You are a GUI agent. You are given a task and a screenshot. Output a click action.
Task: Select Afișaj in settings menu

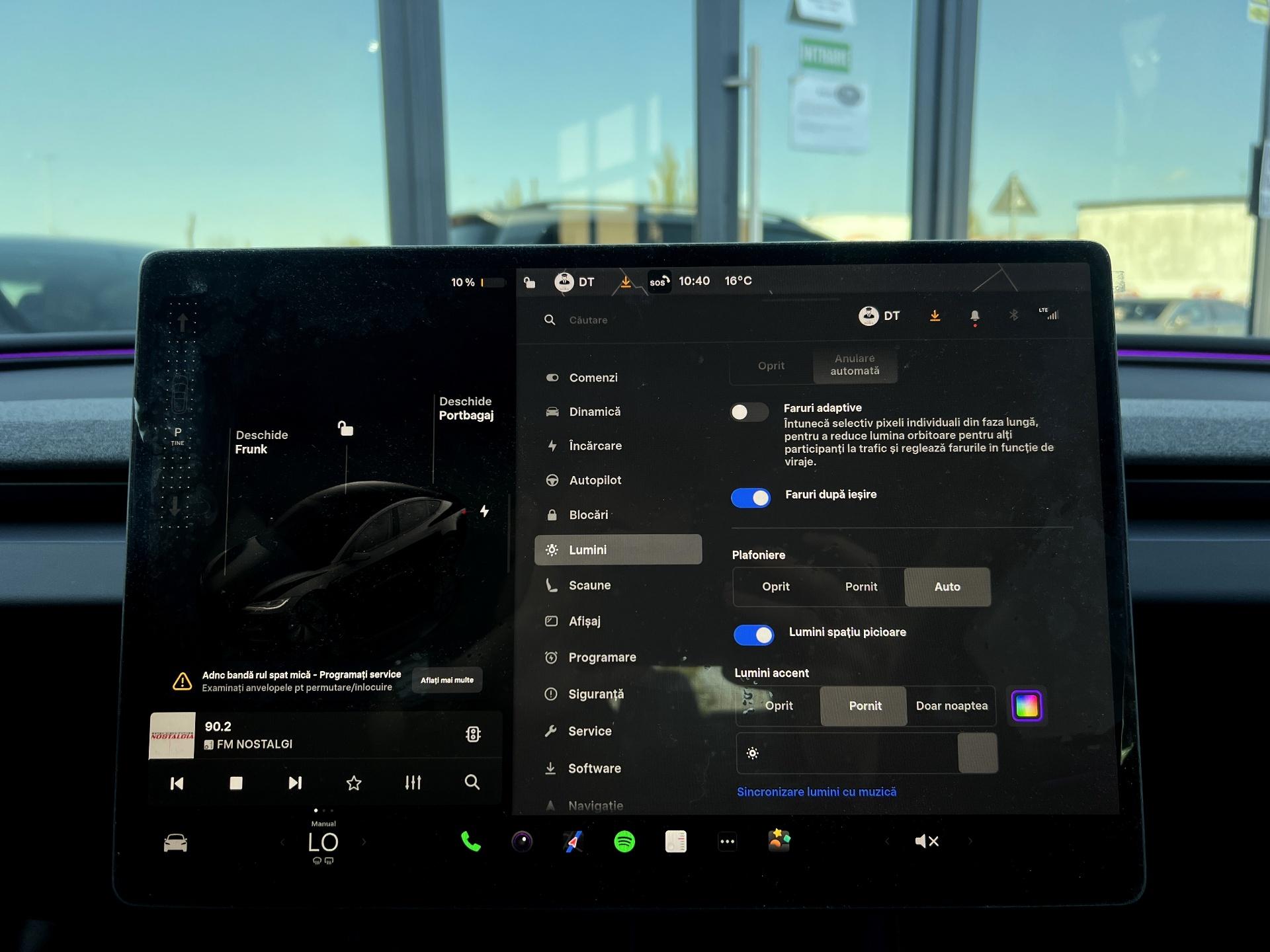point(585,621)
